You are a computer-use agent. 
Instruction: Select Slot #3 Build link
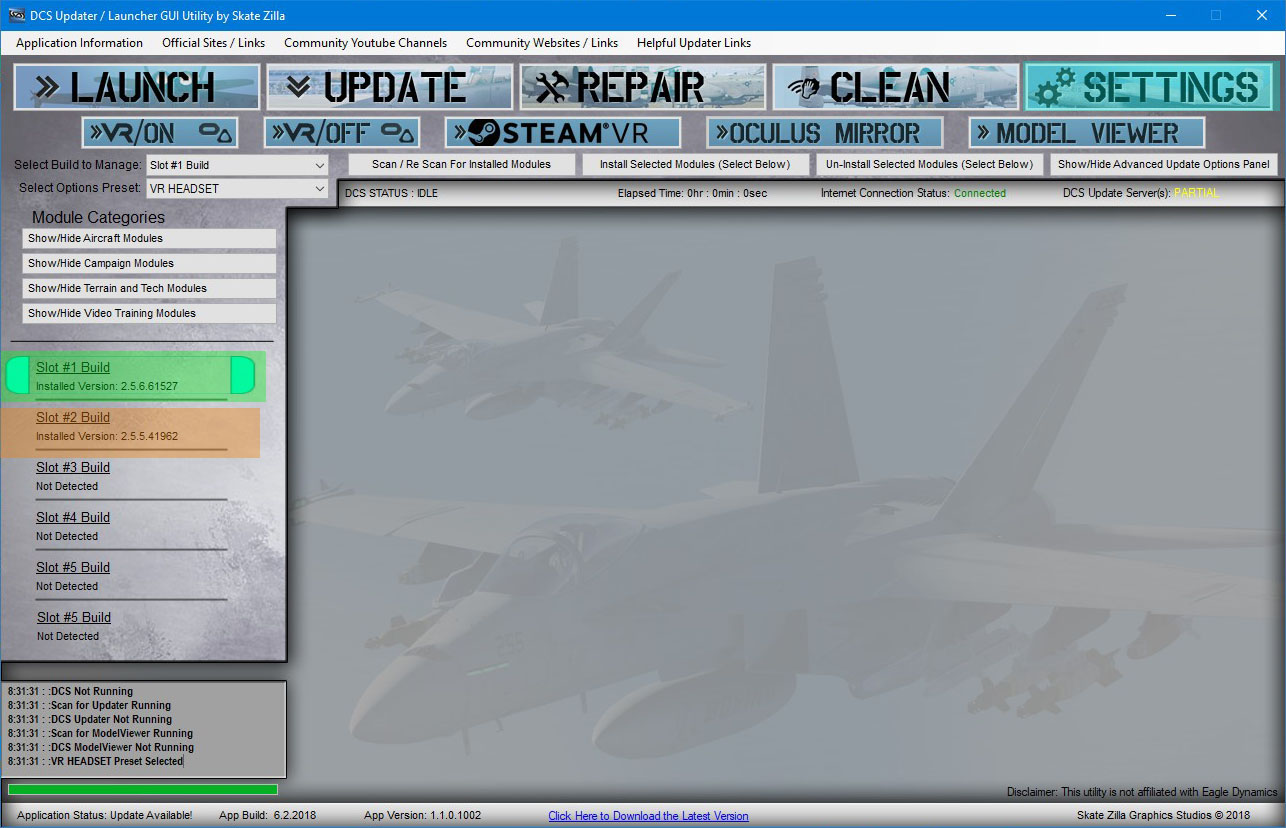point(73,467)
